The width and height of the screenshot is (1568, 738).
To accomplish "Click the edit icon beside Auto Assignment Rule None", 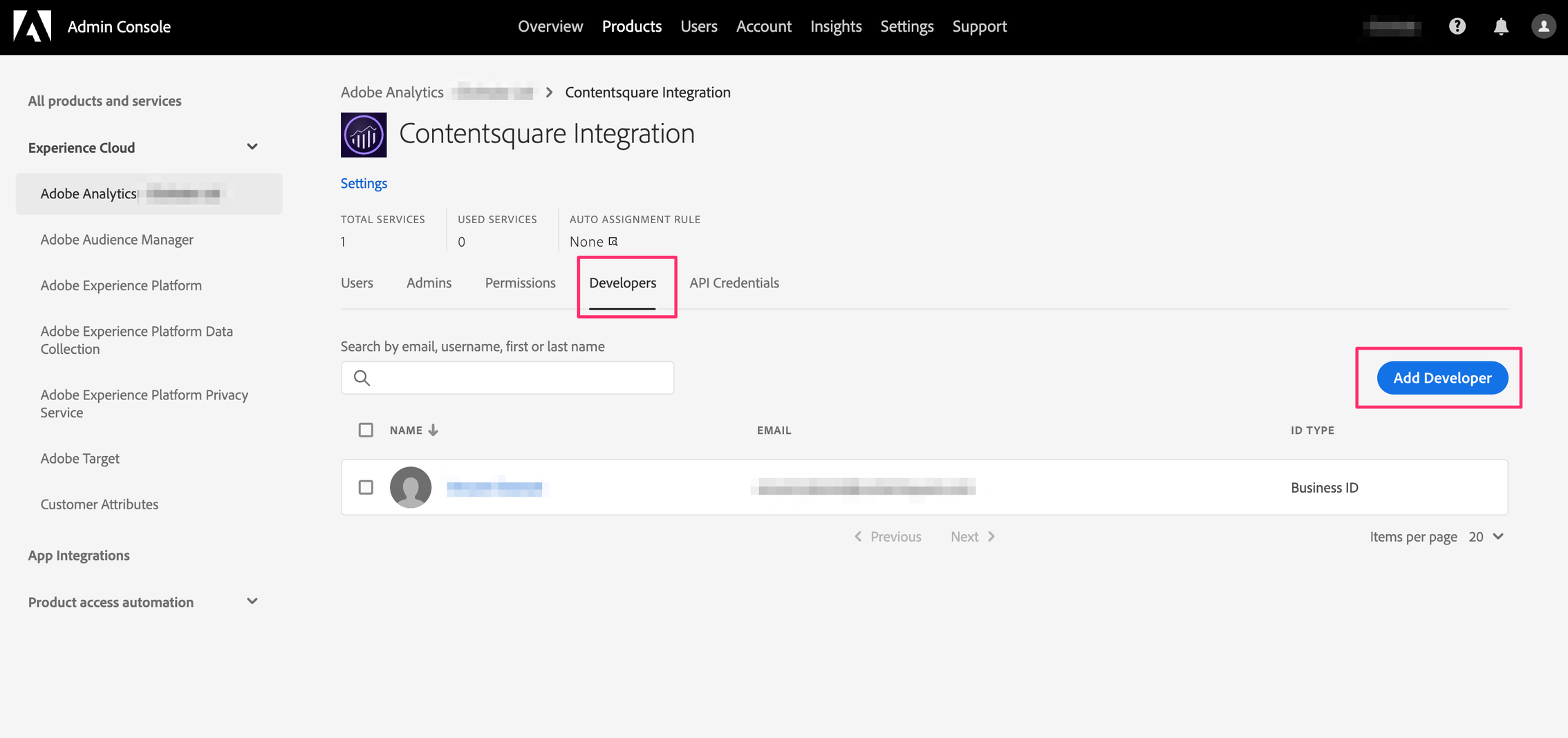I will tap(613, 241).
